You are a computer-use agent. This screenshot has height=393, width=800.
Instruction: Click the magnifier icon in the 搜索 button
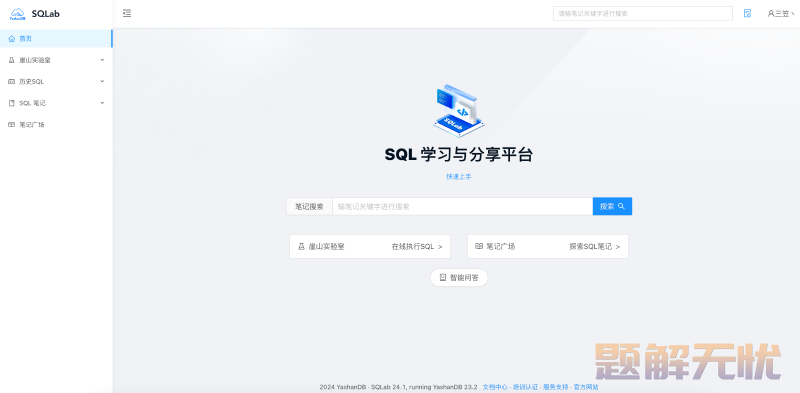(621, 206)
